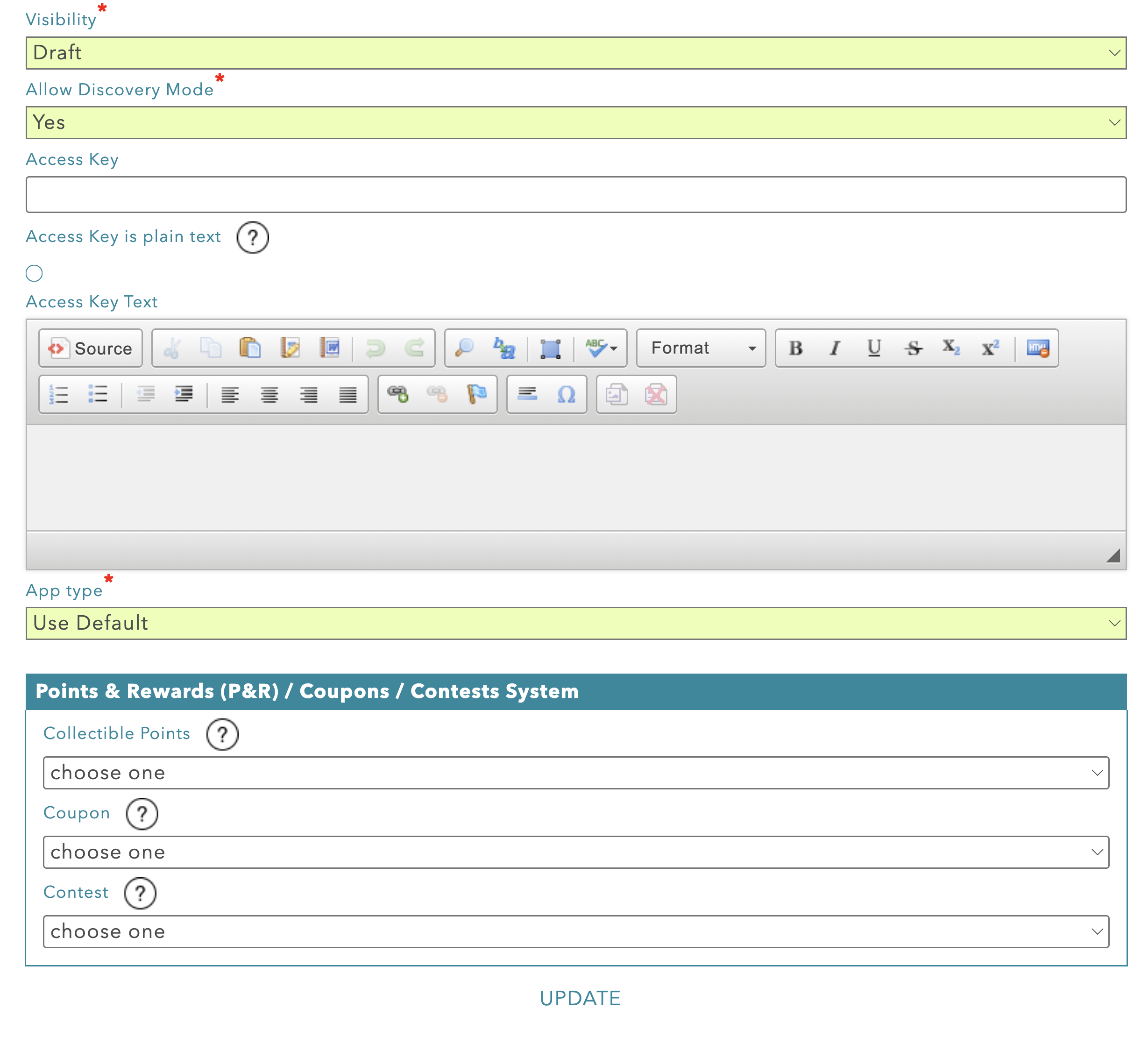The width and height of the screenshot is (1148, 1037).
Task: Insert special character Omega icon
Action: (566, 394)
